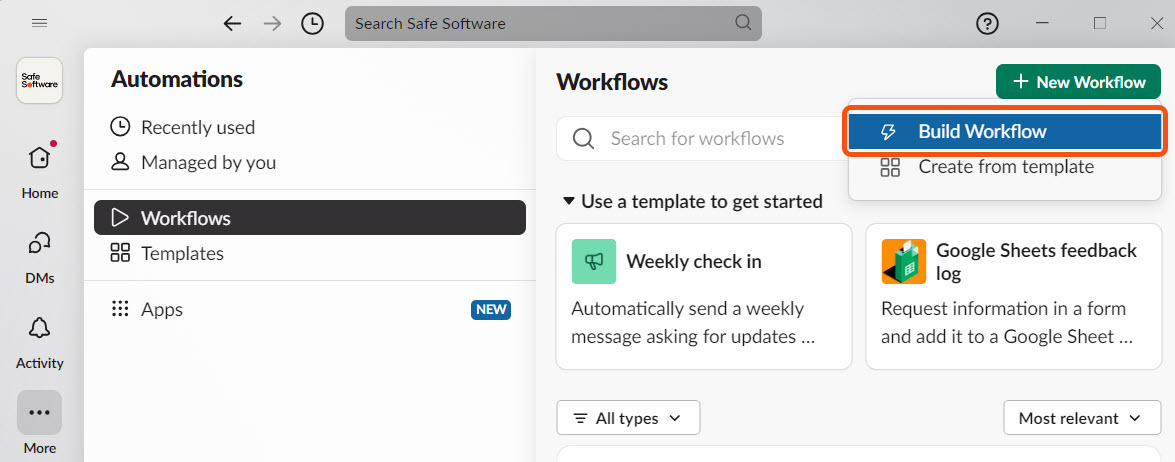1175x462 pixels.
Task: Search Safe Software field
Action: click(x=553, y=23)
